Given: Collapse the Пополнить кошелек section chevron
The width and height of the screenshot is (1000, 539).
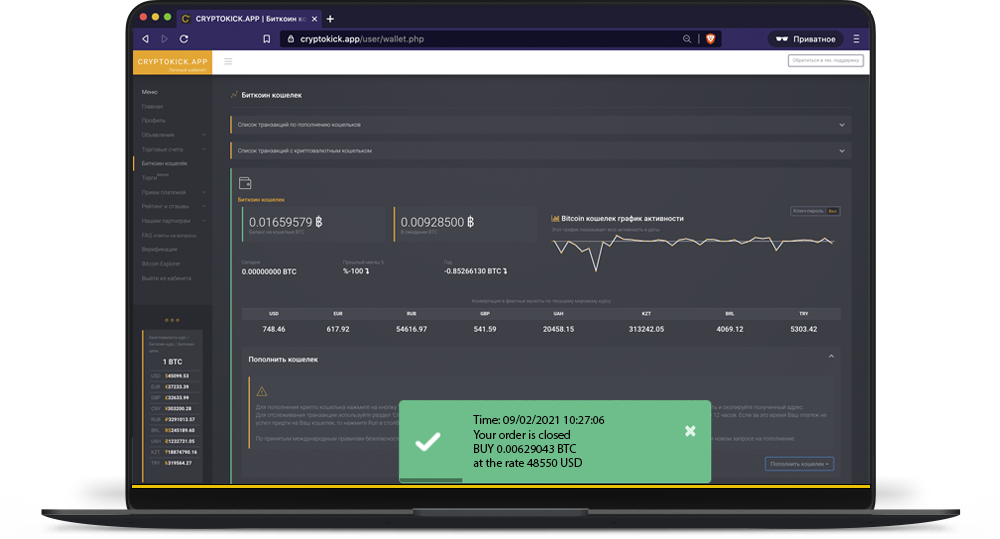Looking at the screenshot, I should (831, 357).
